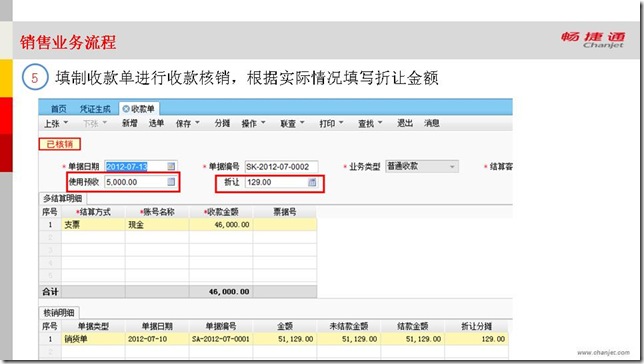The width and height of the screenshot is (644, 364).
Task: Select the 支票 settlement method cell
Action: pyautogui.click(x=93, y=225)
